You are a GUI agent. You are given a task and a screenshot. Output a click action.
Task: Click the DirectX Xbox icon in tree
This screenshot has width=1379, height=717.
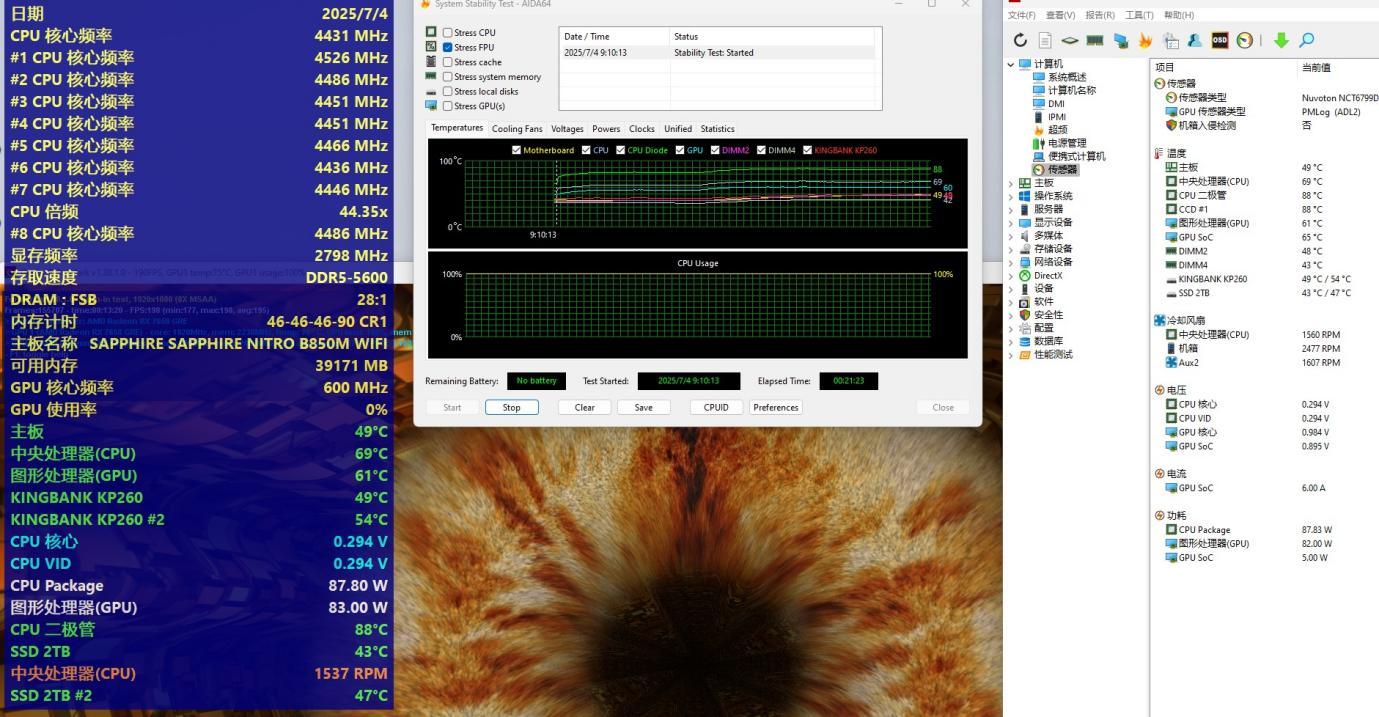tap(1024, 276)
